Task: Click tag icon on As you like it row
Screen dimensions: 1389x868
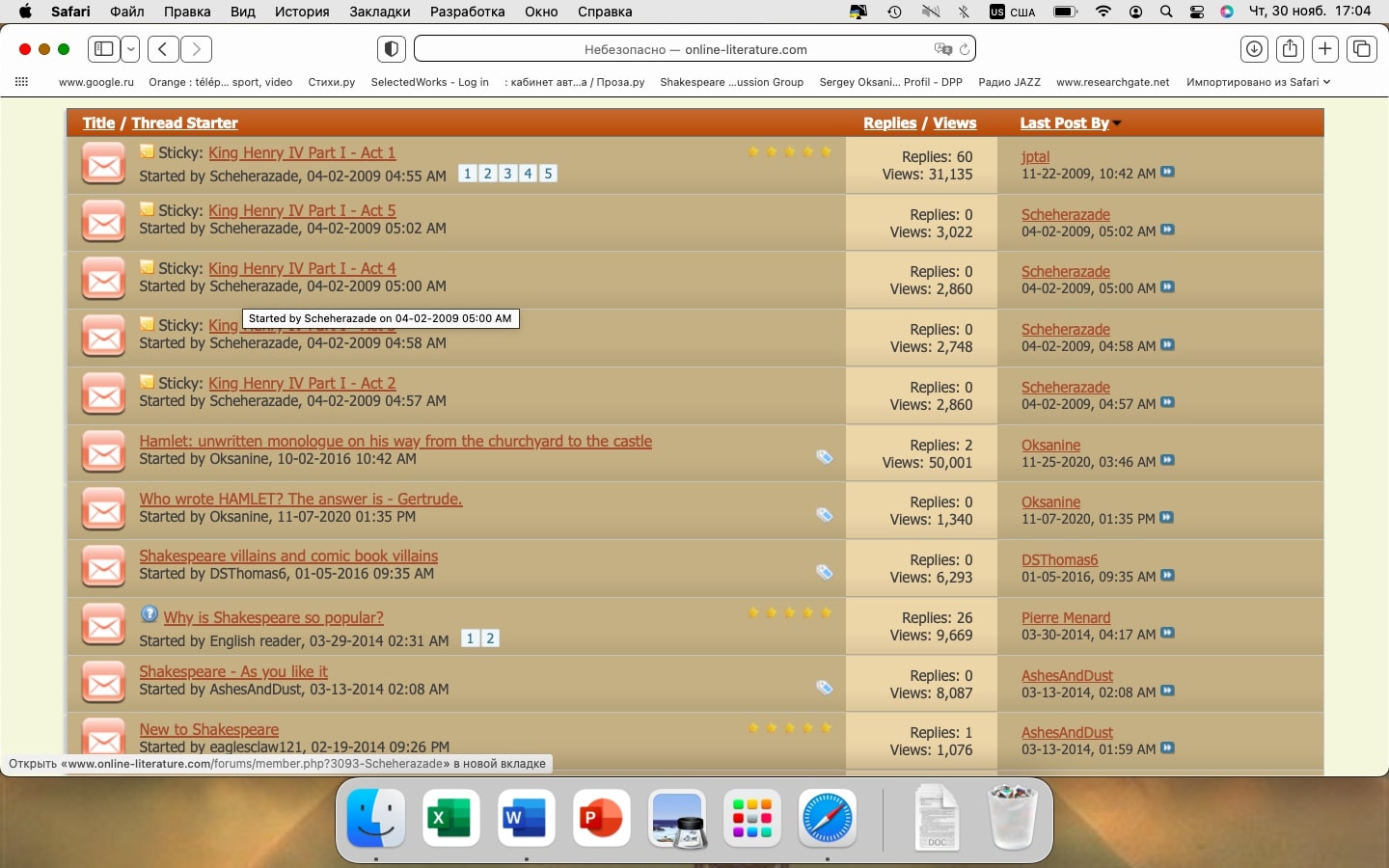Action: tap(825, 688)
